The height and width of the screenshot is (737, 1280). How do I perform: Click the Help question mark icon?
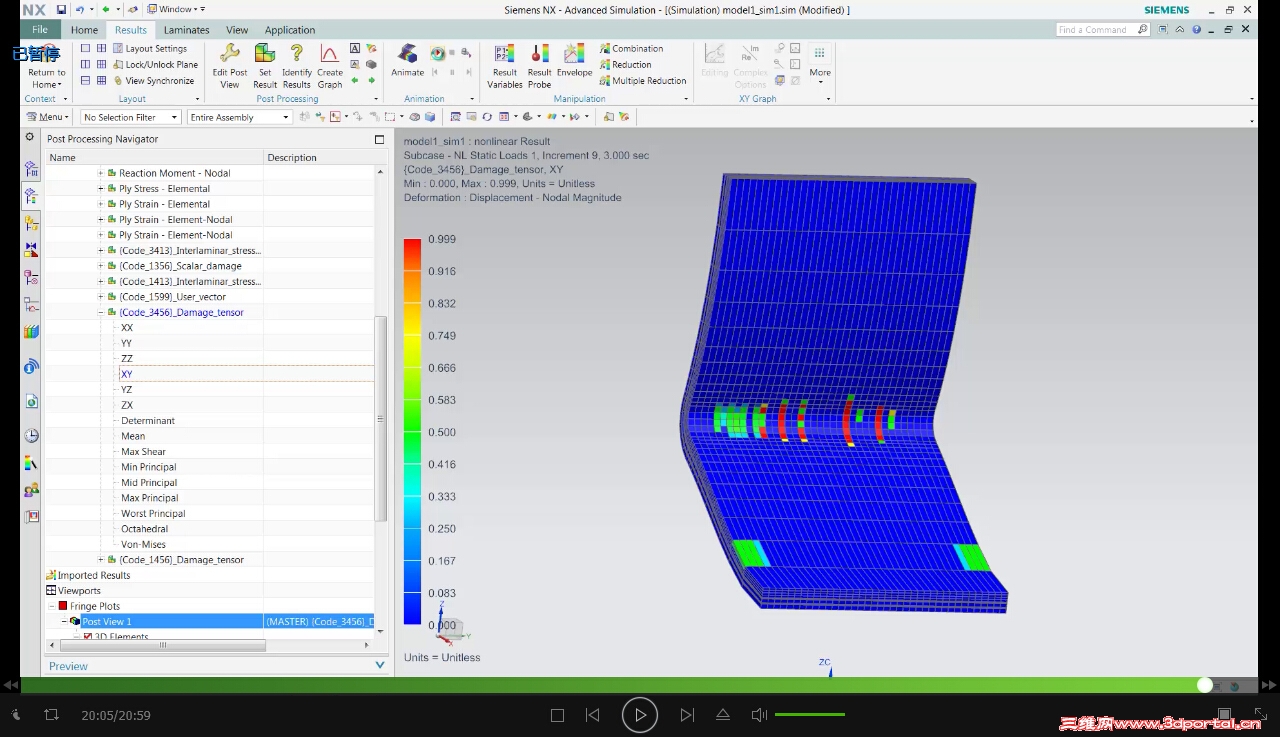[1196, 29]
